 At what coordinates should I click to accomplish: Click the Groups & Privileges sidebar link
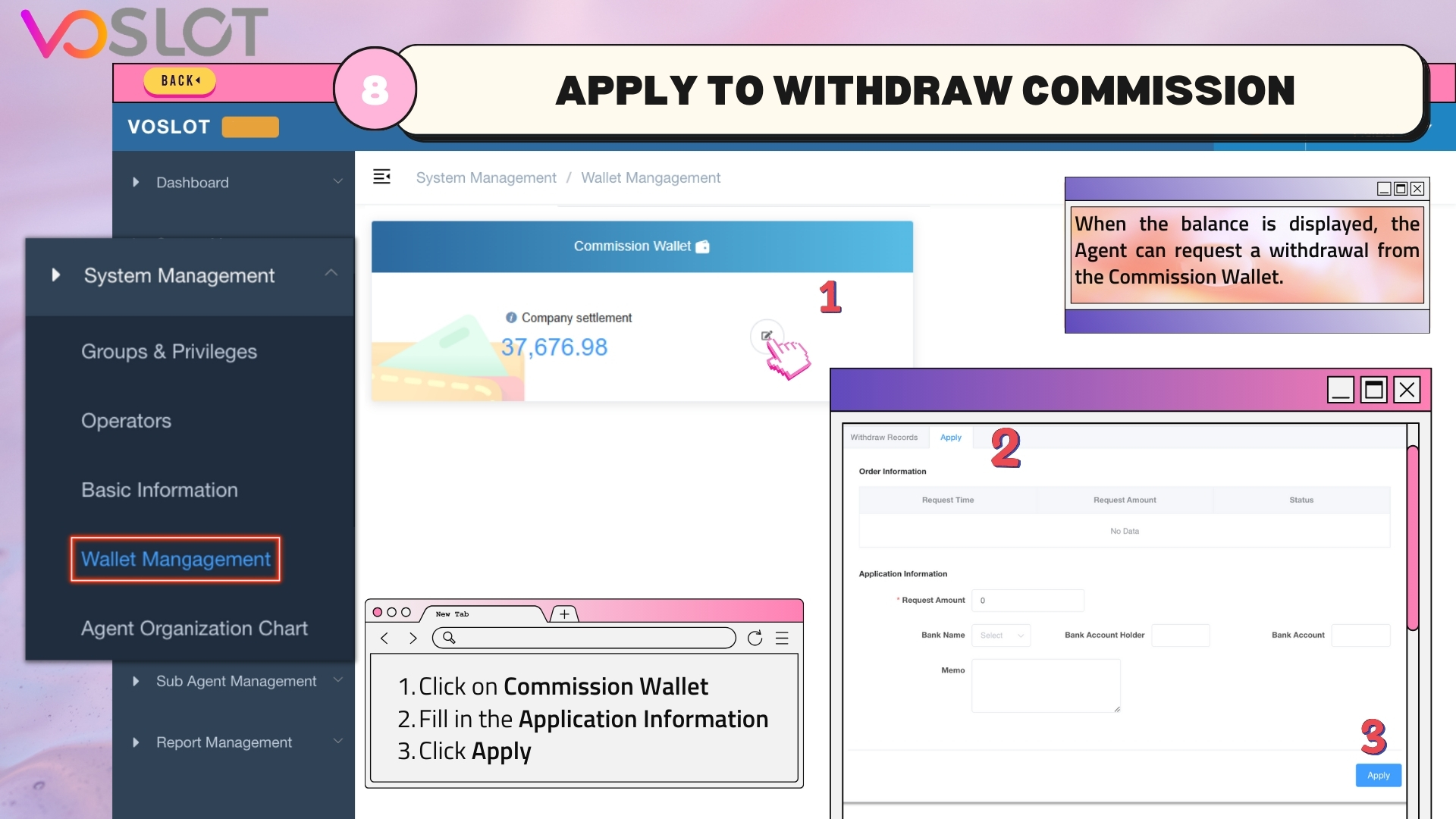click(x=168, y=352)
